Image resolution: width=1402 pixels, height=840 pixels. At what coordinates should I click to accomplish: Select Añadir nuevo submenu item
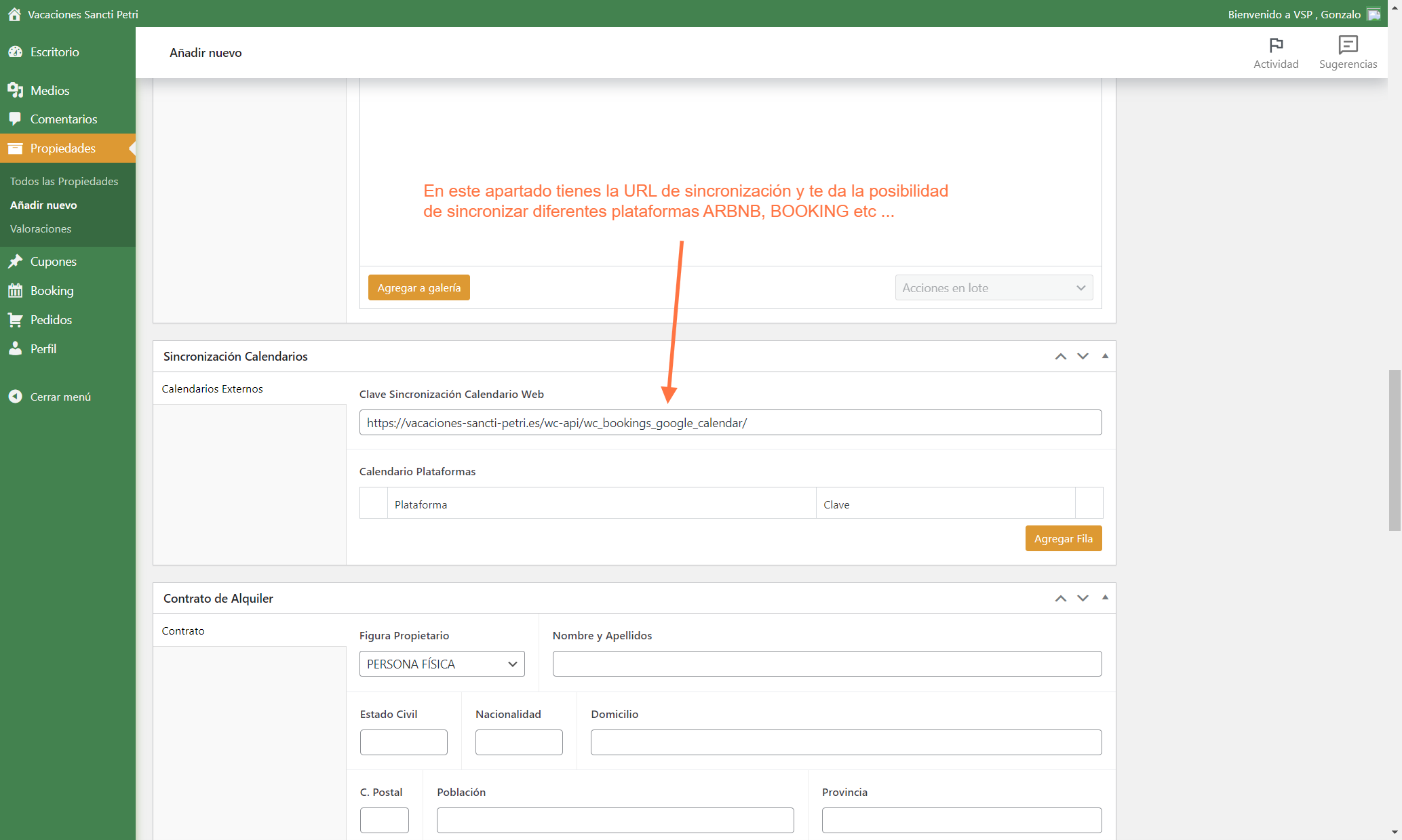(43, 205)
